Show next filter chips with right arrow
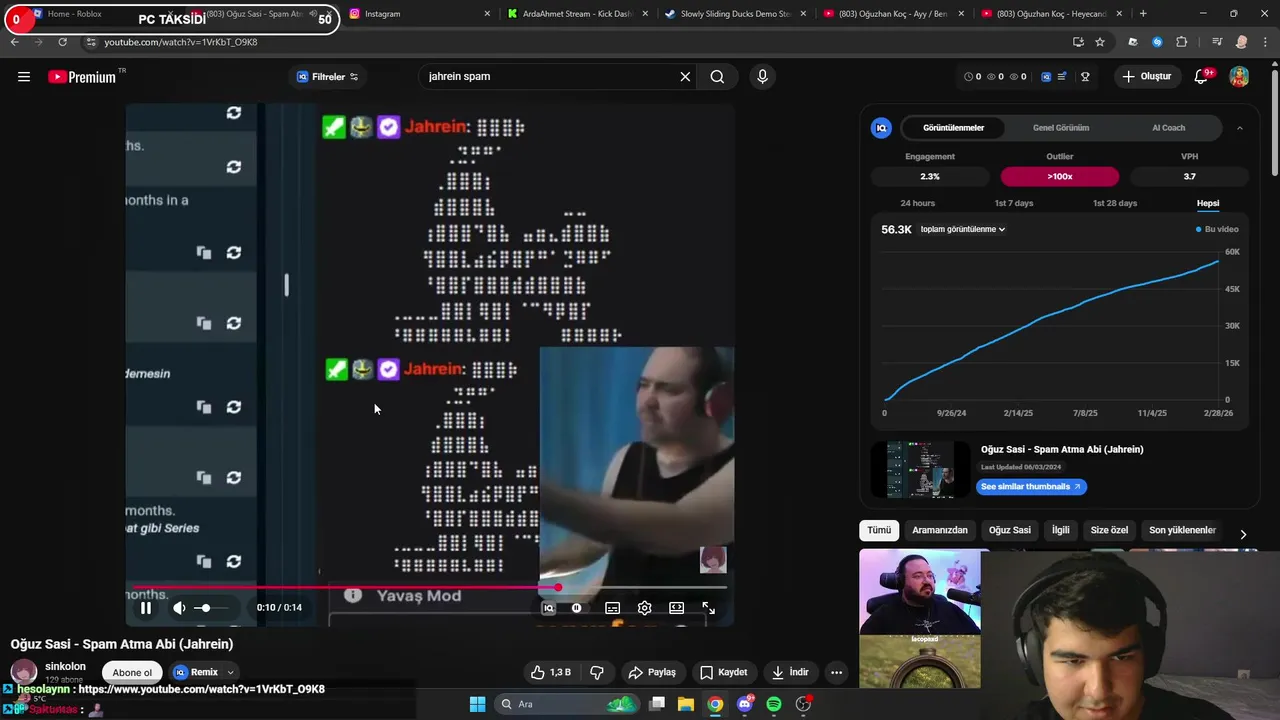This screenshot has height=720, width=1280. click(1243, 534)
